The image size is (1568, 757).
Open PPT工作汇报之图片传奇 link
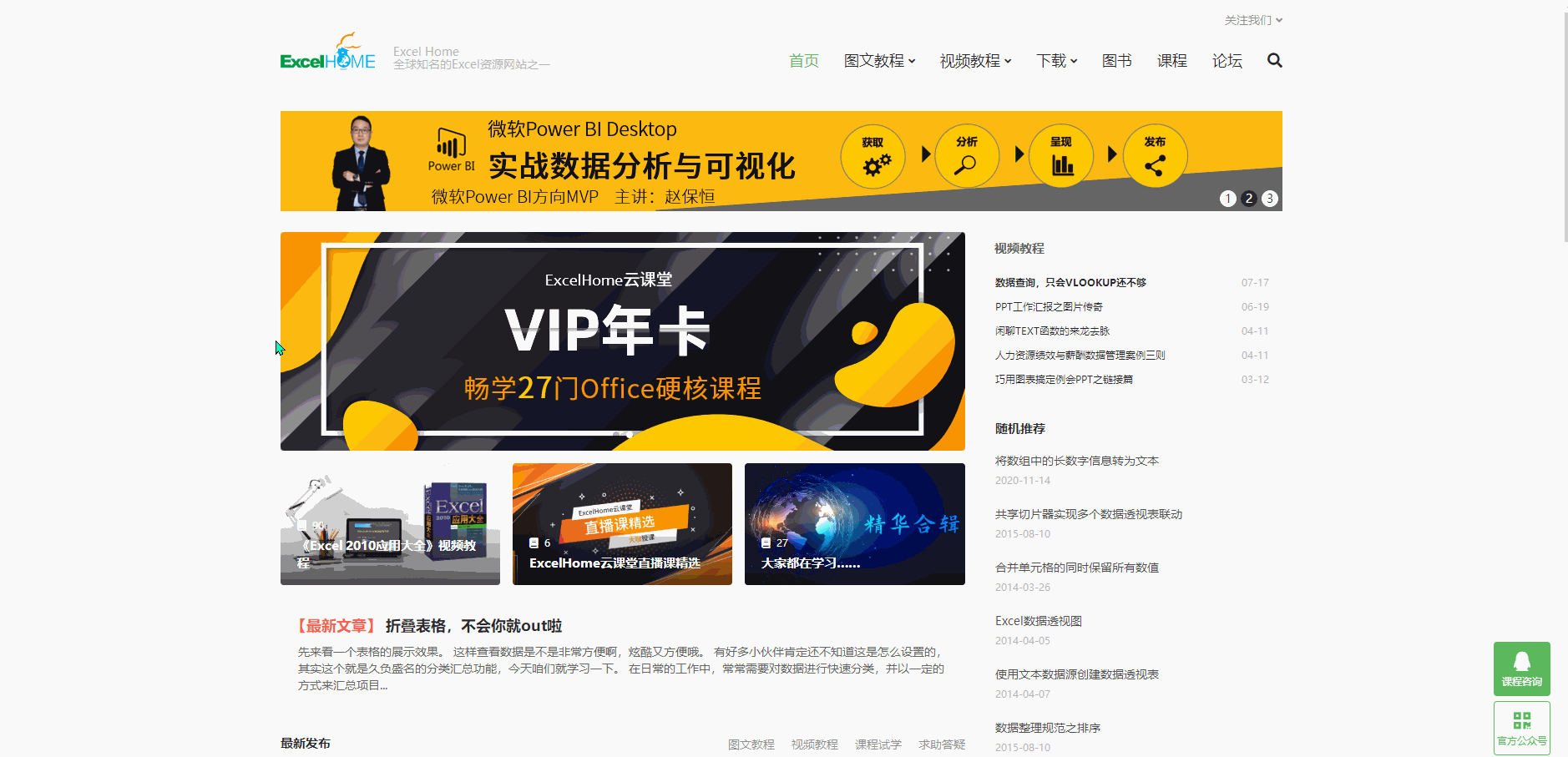1049,307
